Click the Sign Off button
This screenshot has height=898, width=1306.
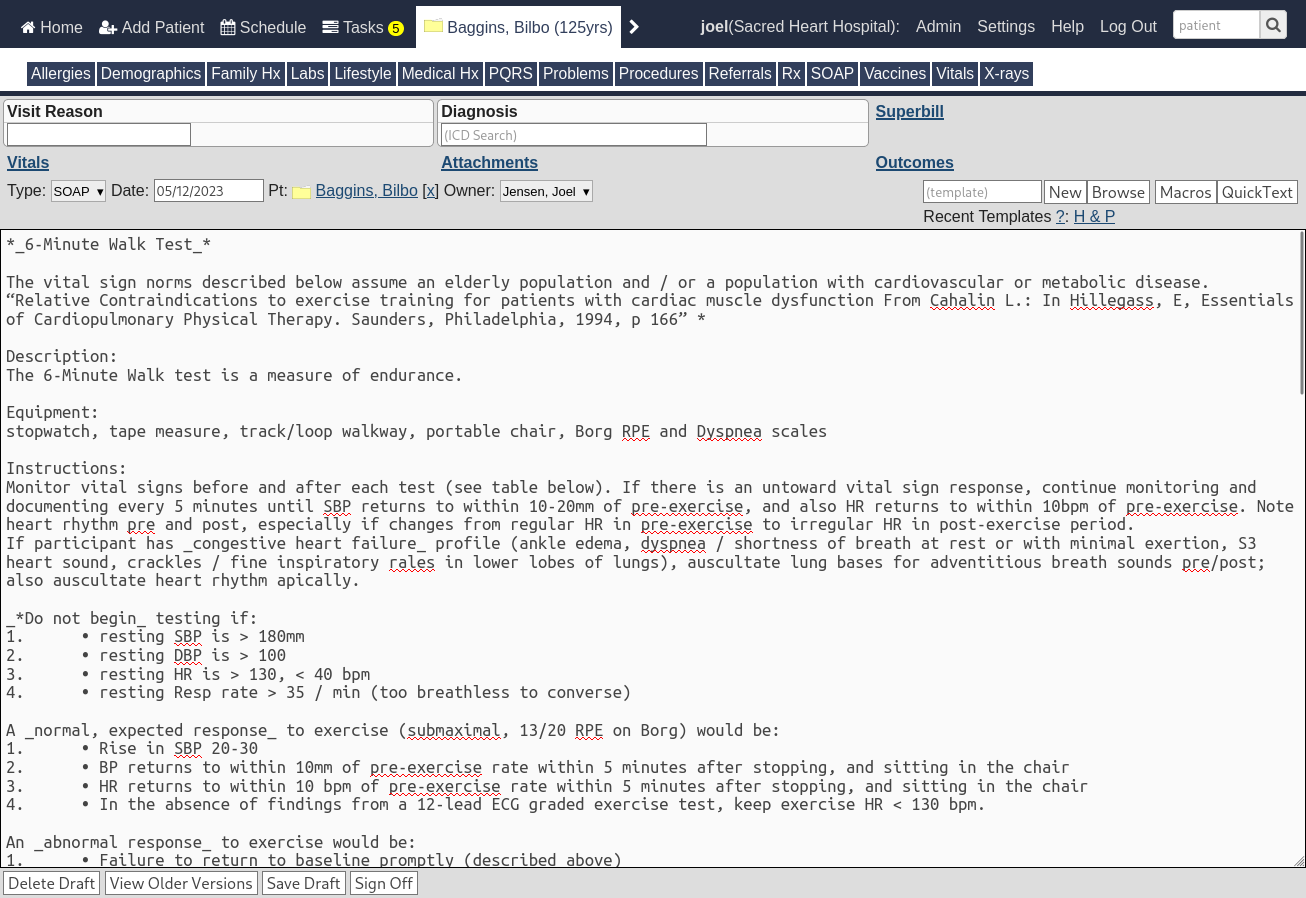pyautogui.click(x=384, y=883)
